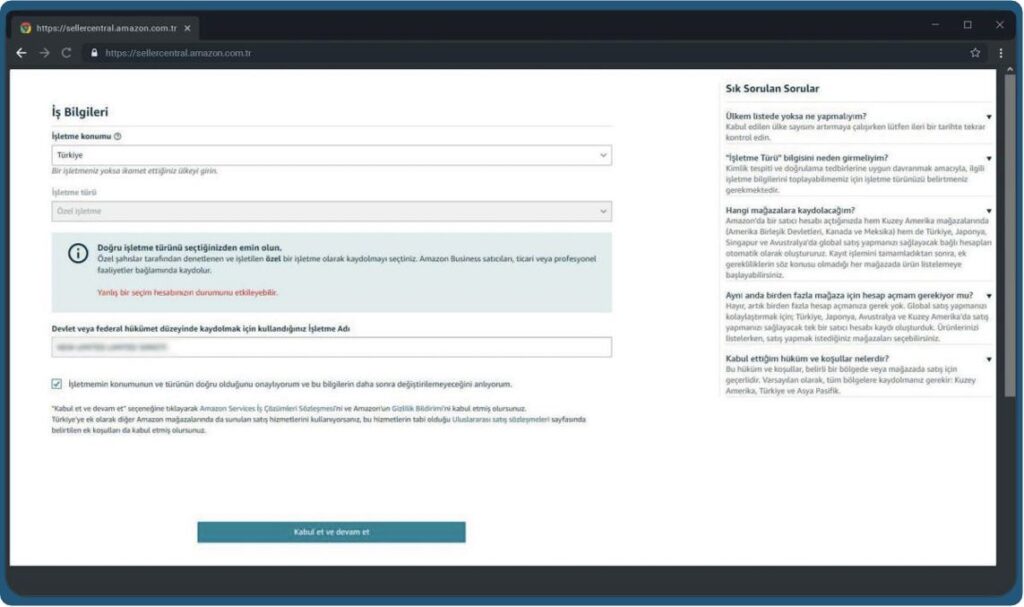This screenshot has width=1024, height=607.
Task: Minimize the browser window
Action: 935,25
